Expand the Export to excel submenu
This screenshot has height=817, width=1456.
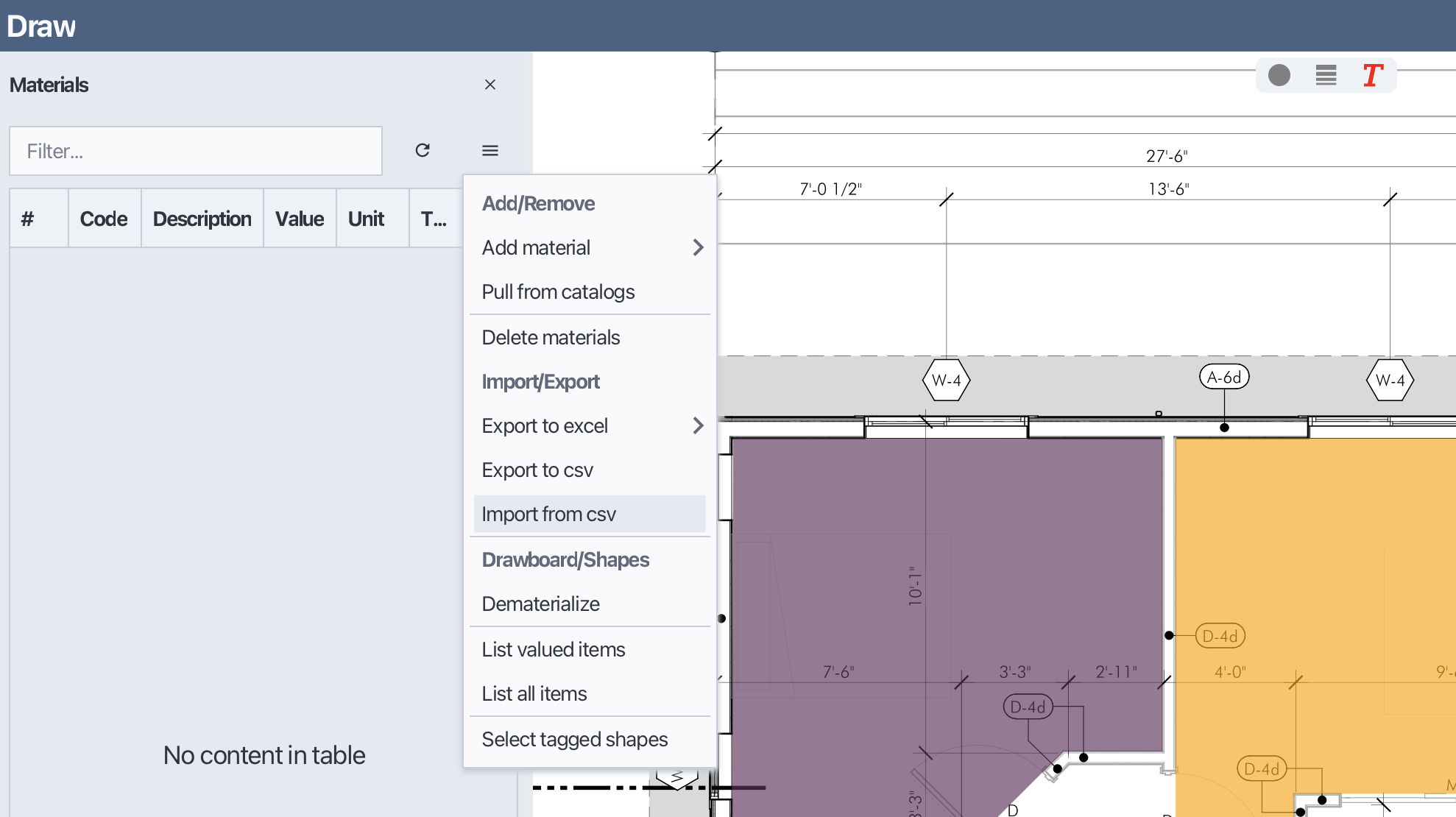pos(545,425)
